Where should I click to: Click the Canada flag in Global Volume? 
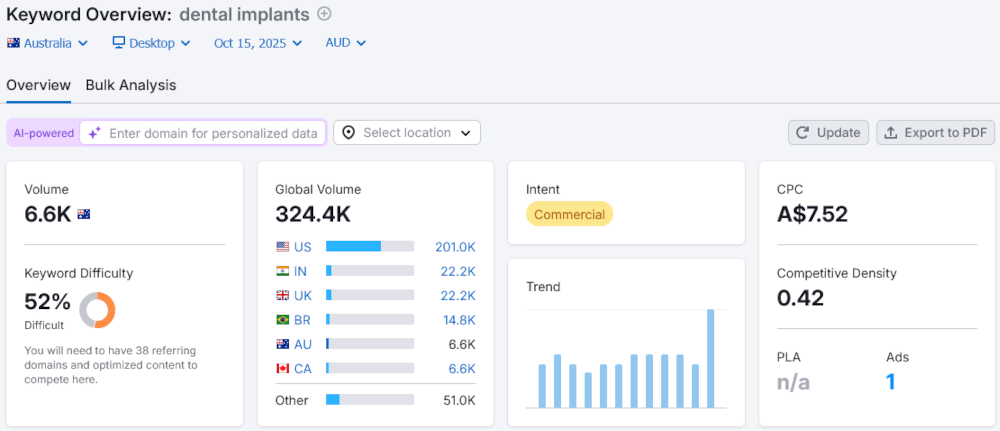click(282, 368)
